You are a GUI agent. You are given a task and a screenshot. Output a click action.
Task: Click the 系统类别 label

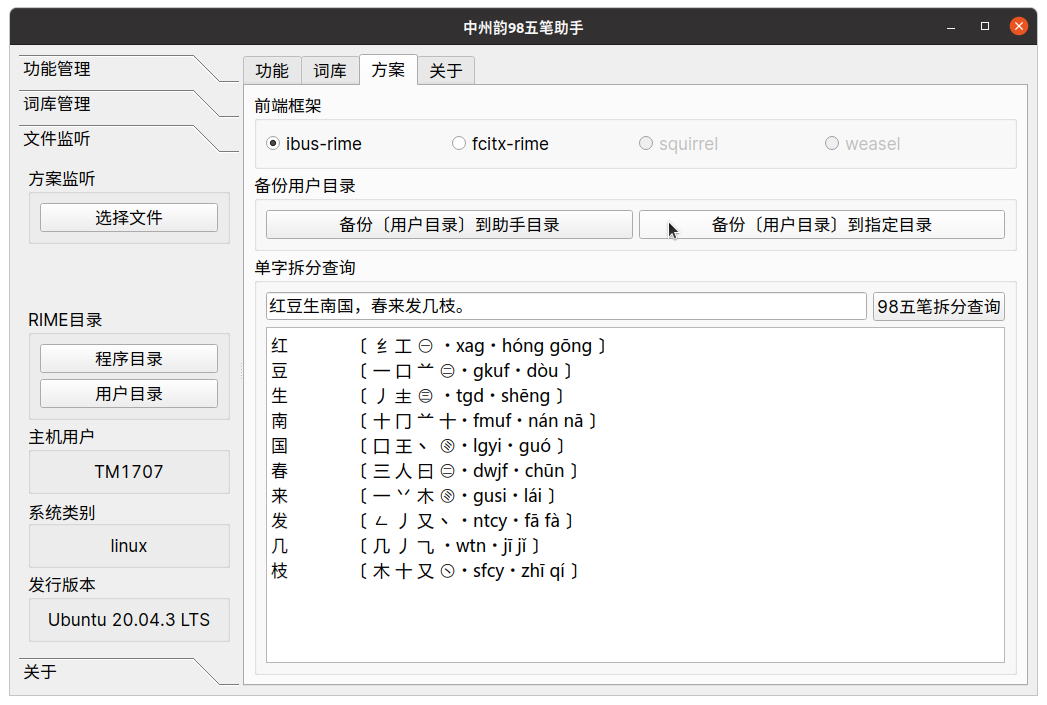tap(61, 513)
